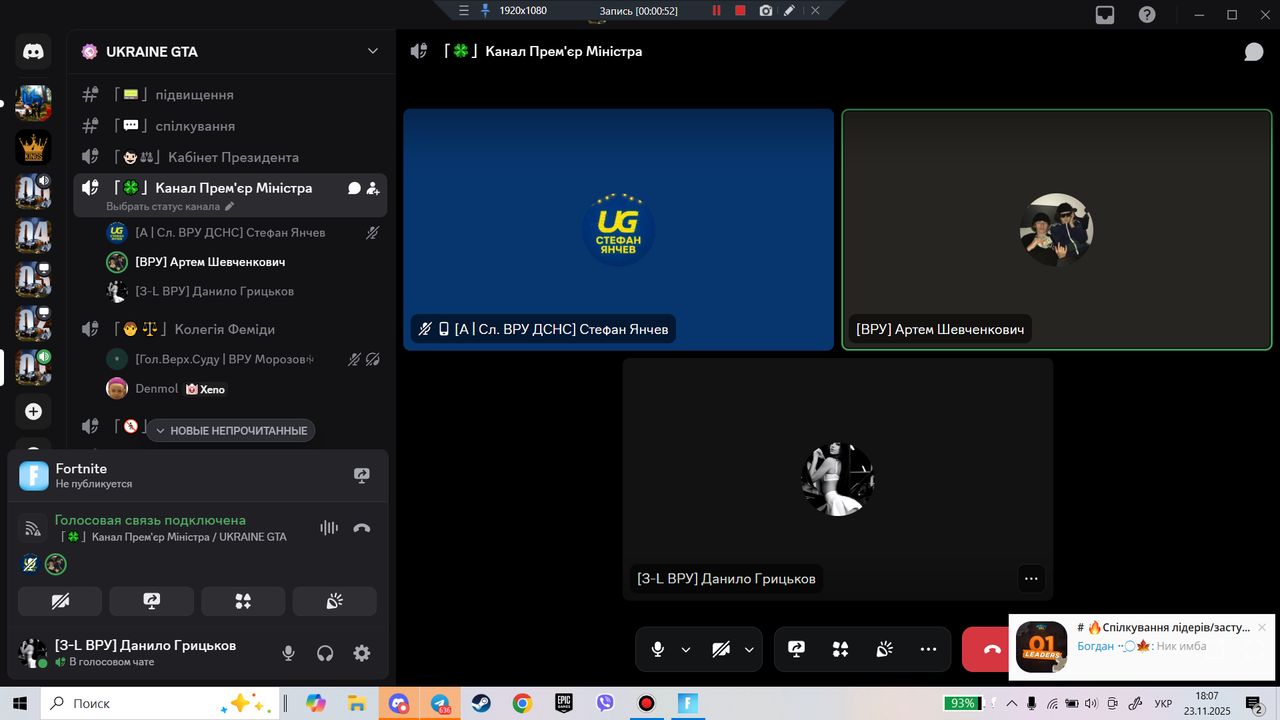
Task: Open Windows Start menu
Action: (x=20, y=703)
